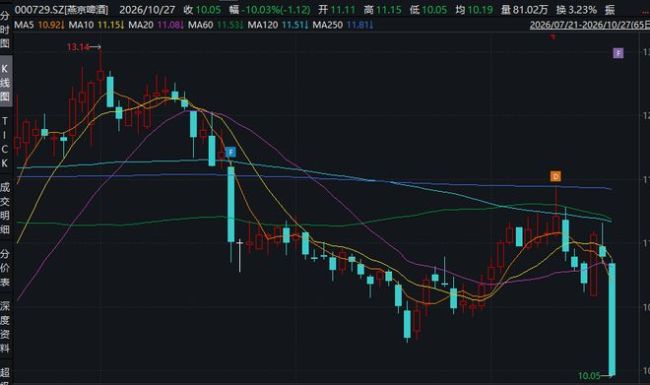Click the turnover rate 换 3.23%

(576, 10)
